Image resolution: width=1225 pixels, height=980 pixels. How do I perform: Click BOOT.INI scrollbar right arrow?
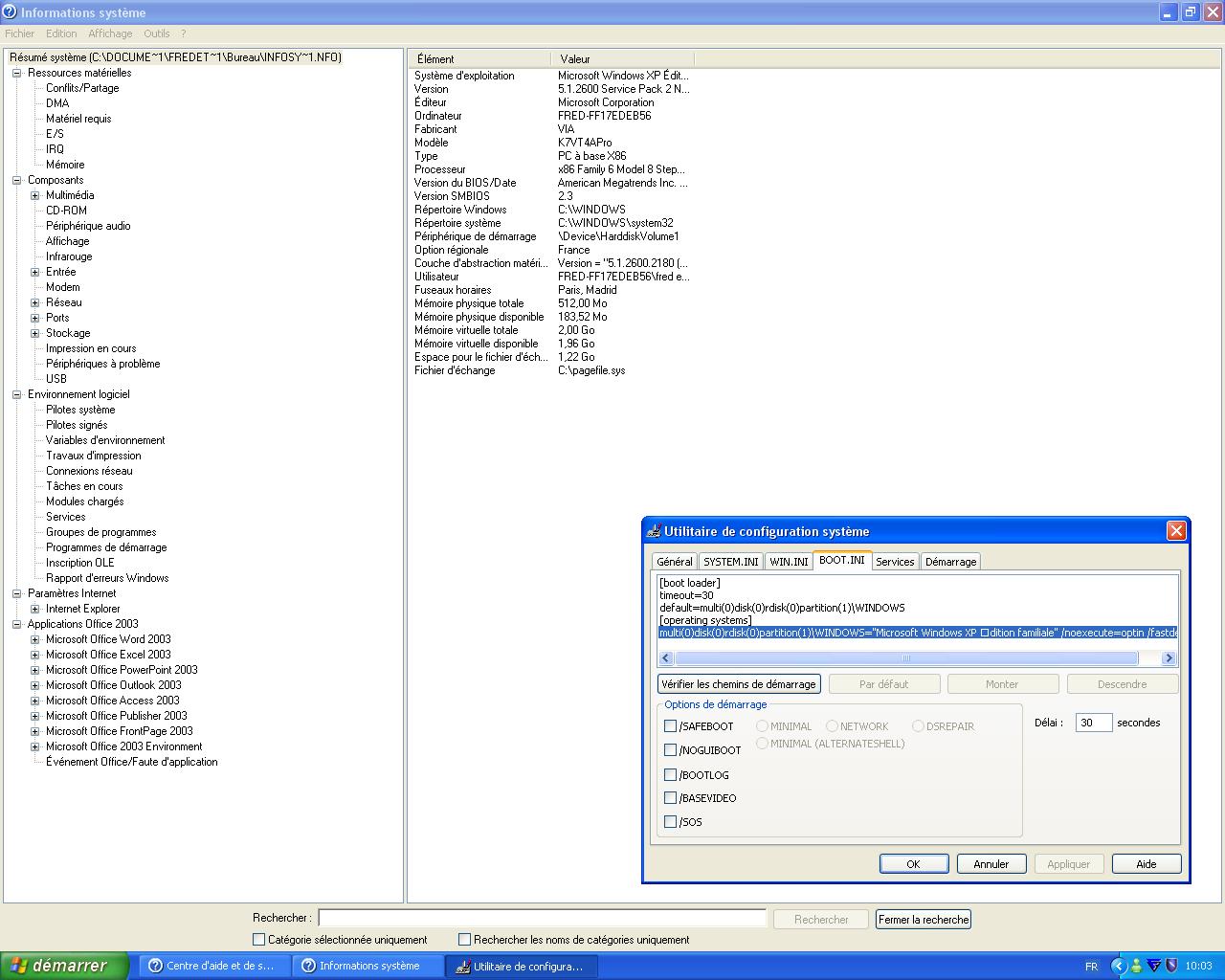(1168, 658)
